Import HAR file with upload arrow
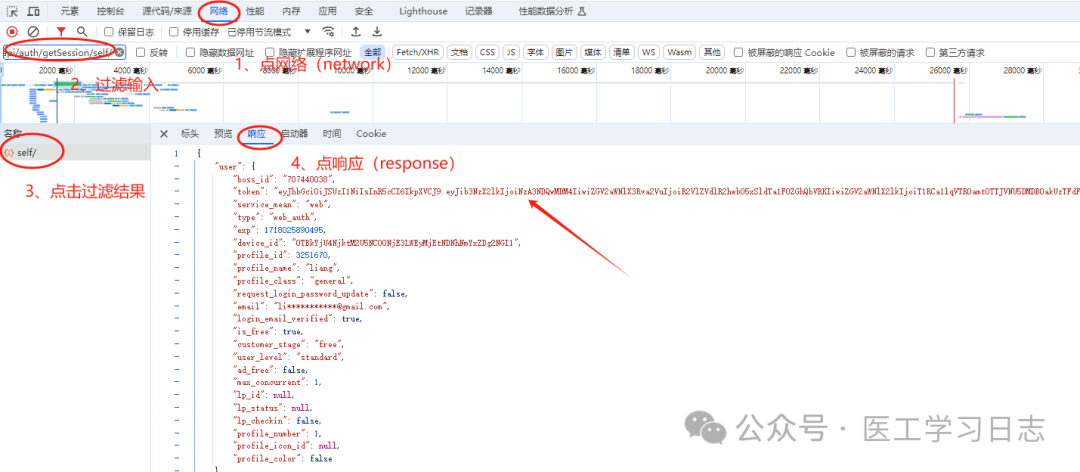Viewport: 1080px width, 472px height. pos(355,32)
